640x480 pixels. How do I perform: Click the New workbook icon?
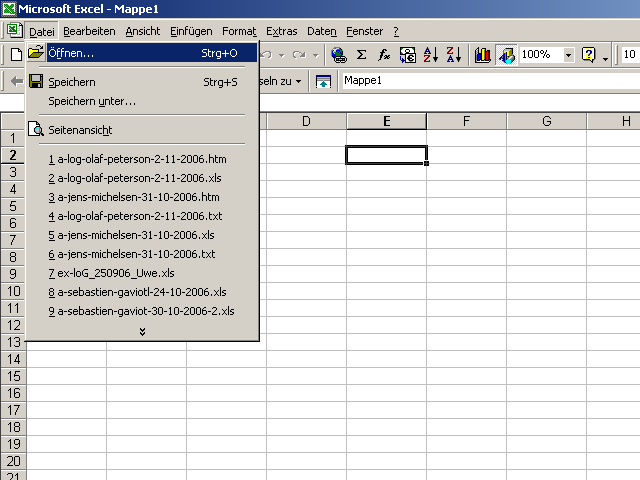[16, 54]
